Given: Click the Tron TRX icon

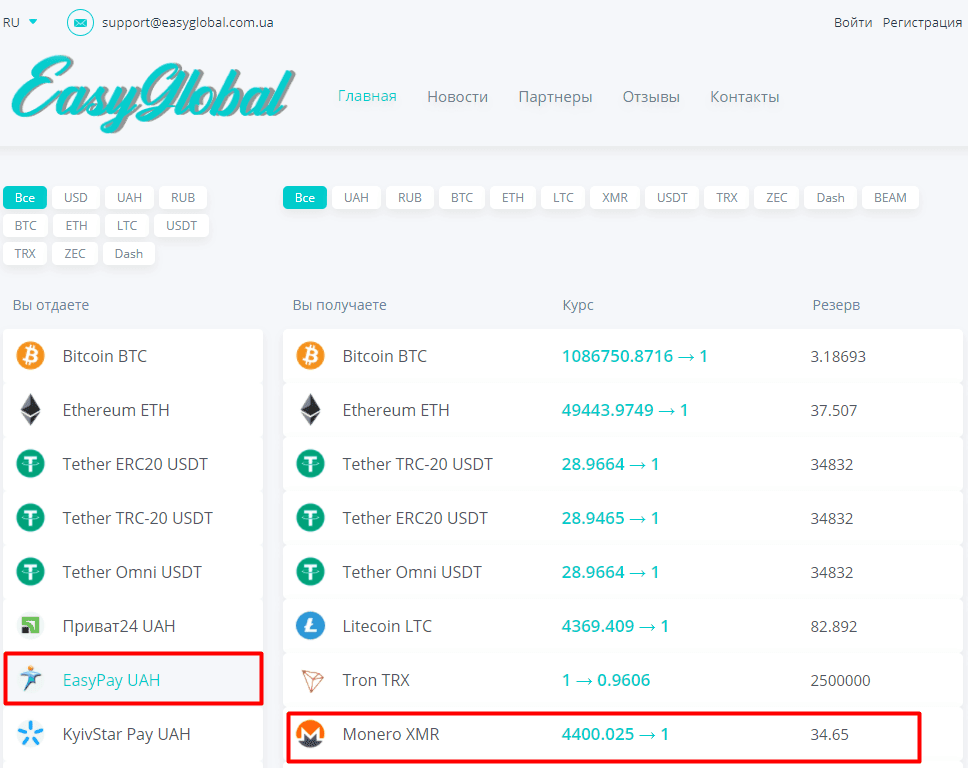Looking at the screenshot, I should [x=310, y=679].
